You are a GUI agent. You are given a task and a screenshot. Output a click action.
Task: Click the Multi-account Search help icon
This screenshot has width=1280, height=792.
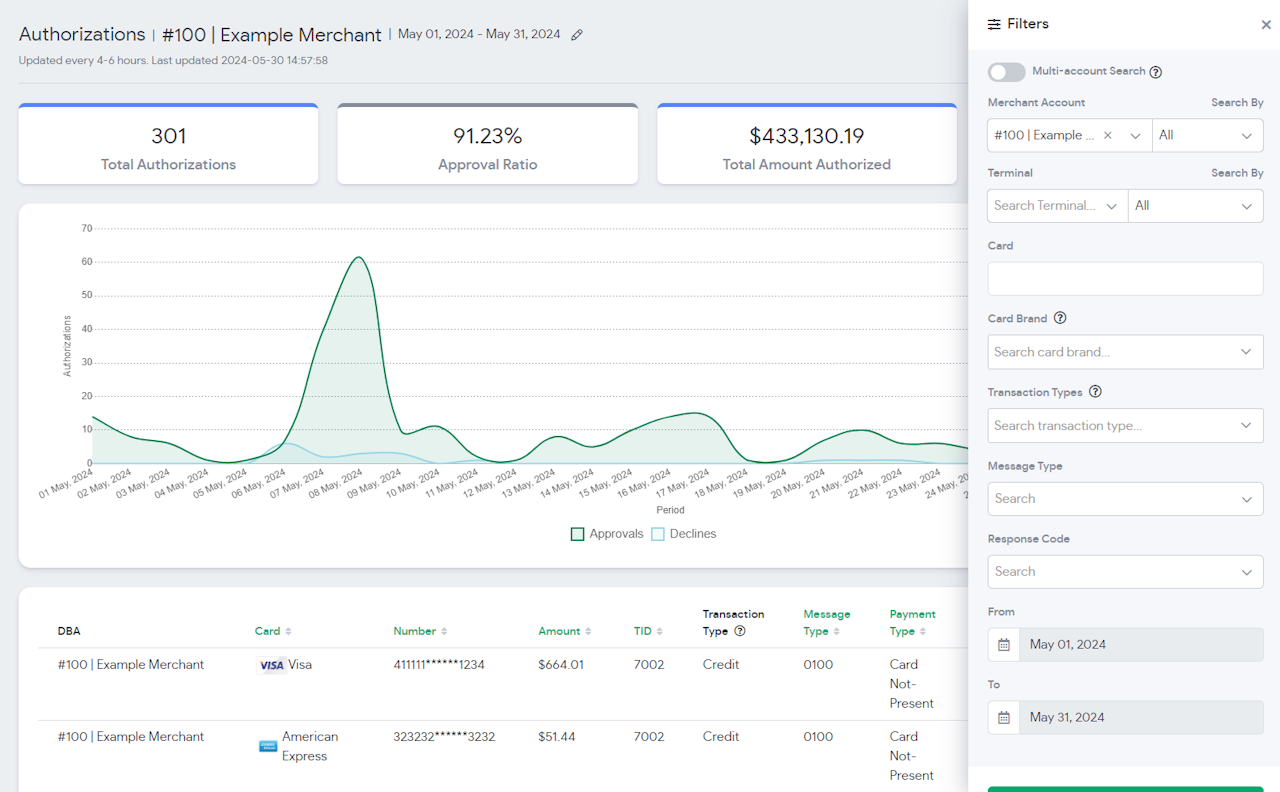(x=1156, y=72)
